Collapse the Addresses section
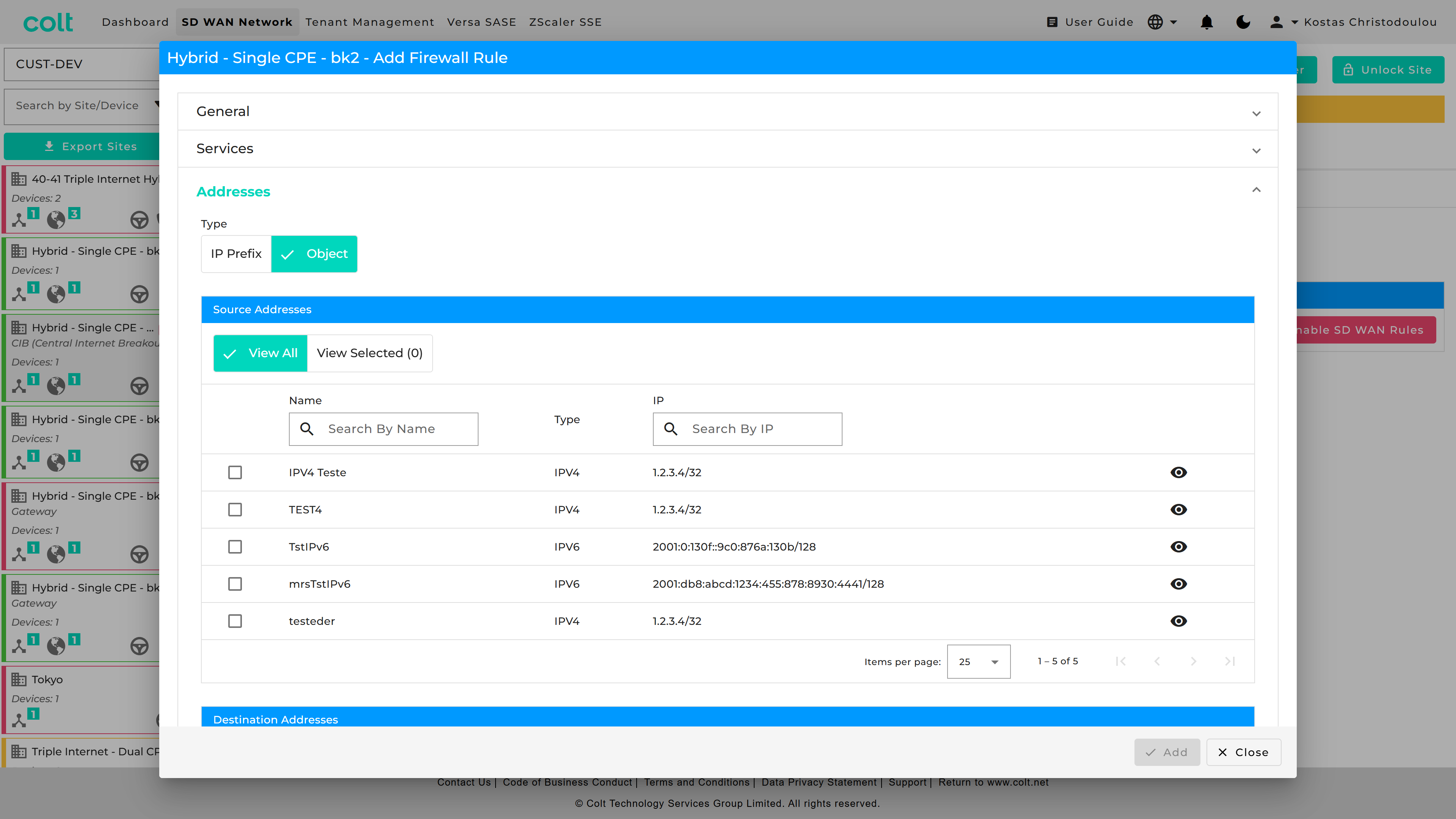 [x=1256, y=190]
